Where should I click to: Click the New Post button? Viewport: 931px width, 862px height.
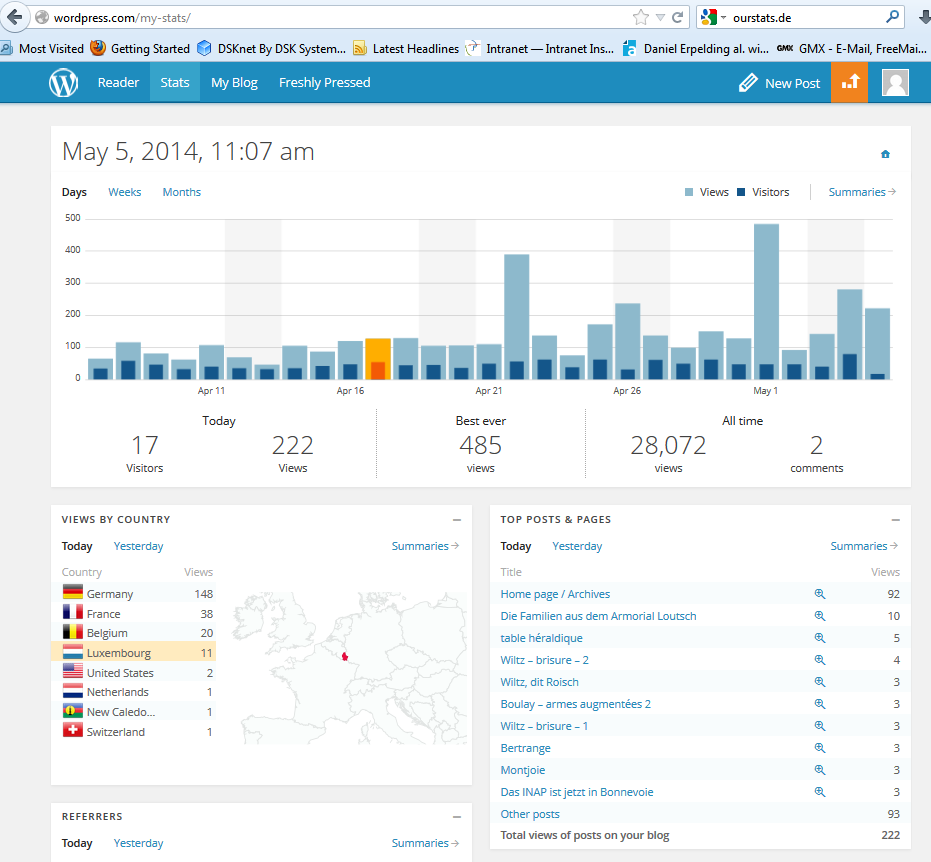(779, 83)
